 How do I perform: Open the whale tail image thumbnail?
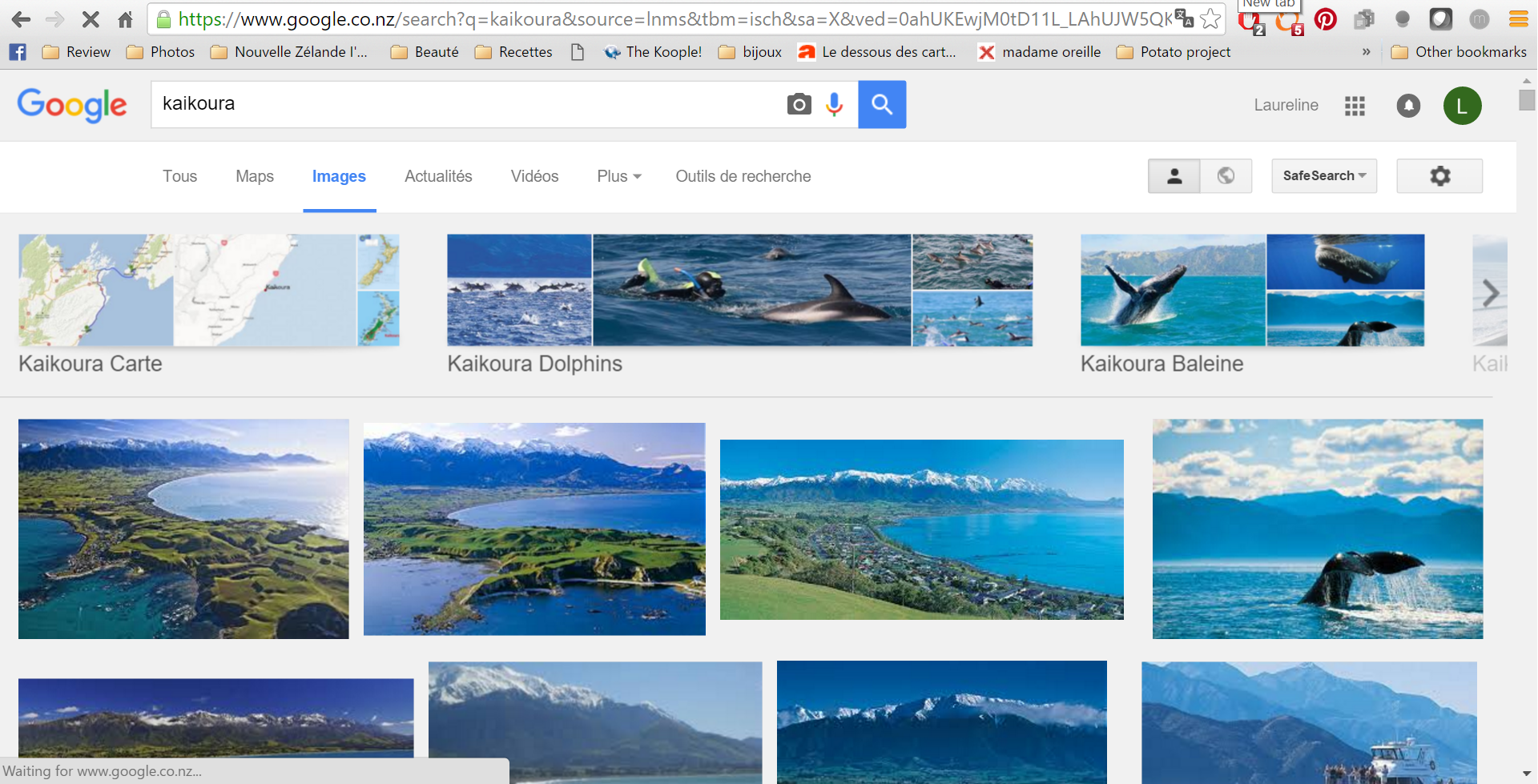tap(1317, 529)
